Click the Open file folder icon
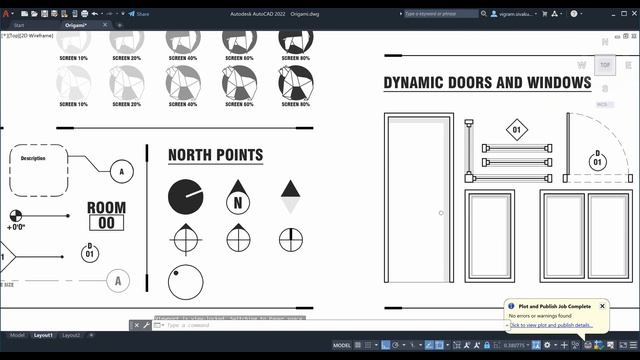640x360 pixels. coord(34,13)
